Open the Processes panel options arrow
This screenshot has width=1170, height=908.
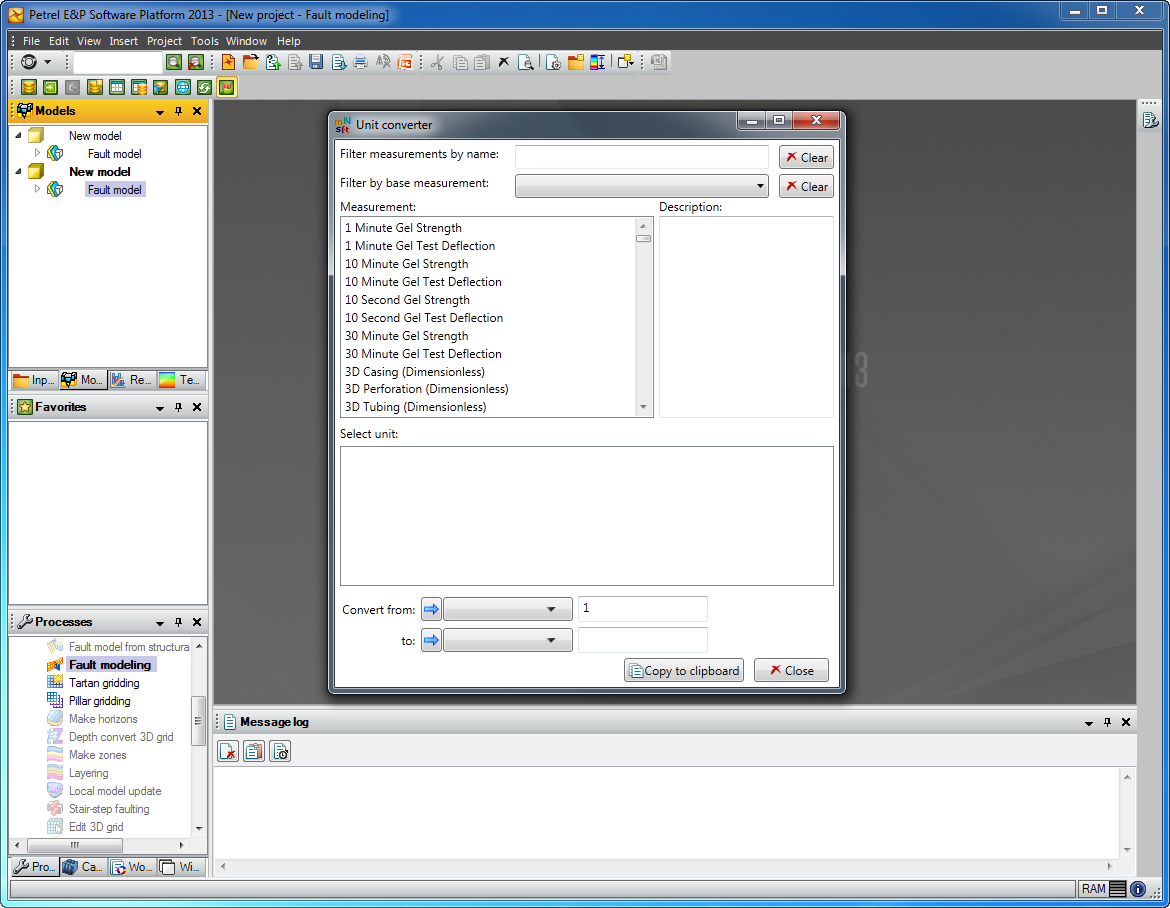[x=160, y=623]
